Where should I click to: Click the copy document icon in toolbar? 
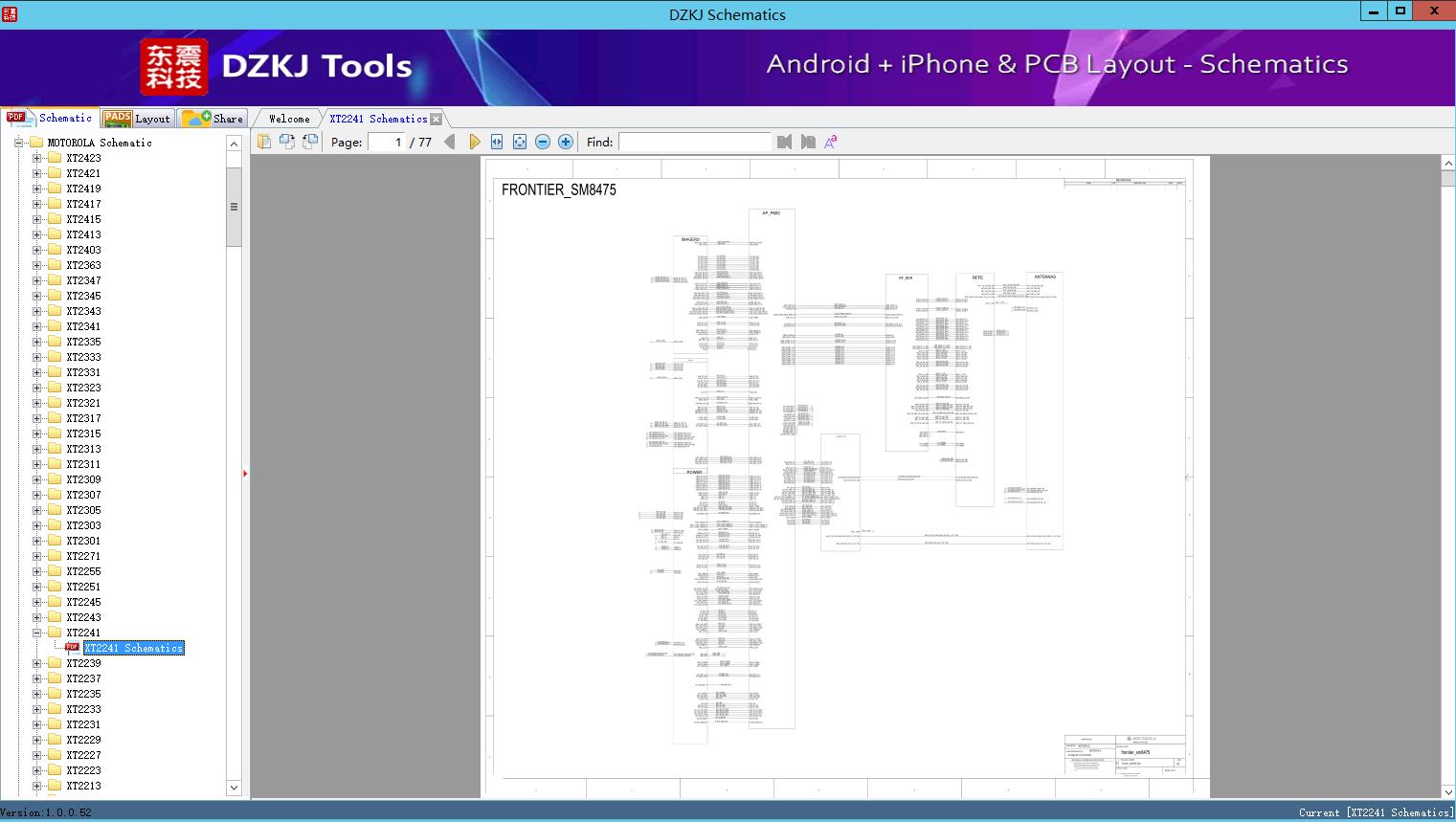point(264,142)
